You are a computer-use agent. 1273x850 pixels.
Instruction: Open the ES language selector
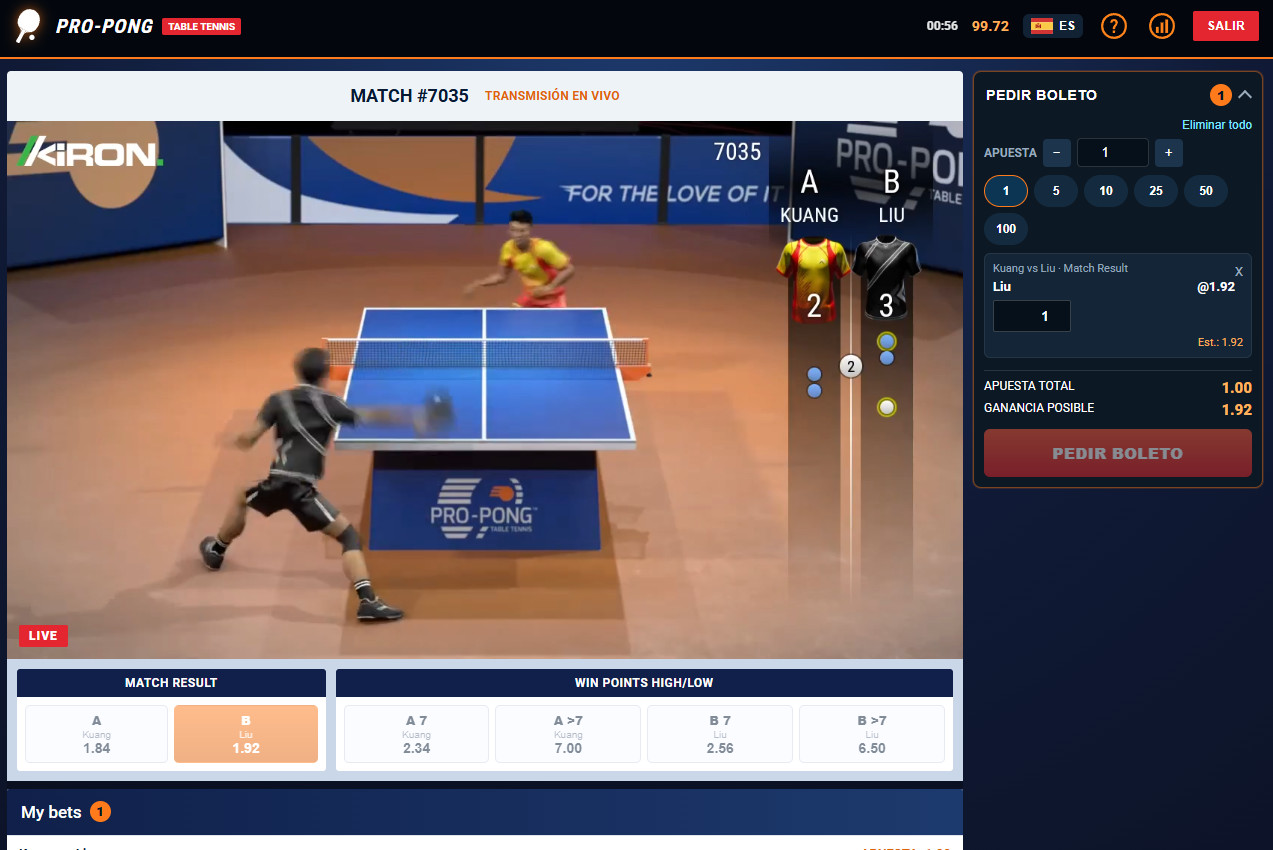[x=1053, y=26]
